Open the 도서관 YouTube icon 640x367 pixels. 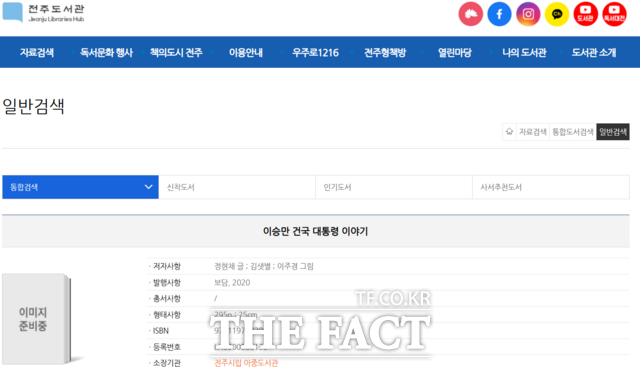585,14
